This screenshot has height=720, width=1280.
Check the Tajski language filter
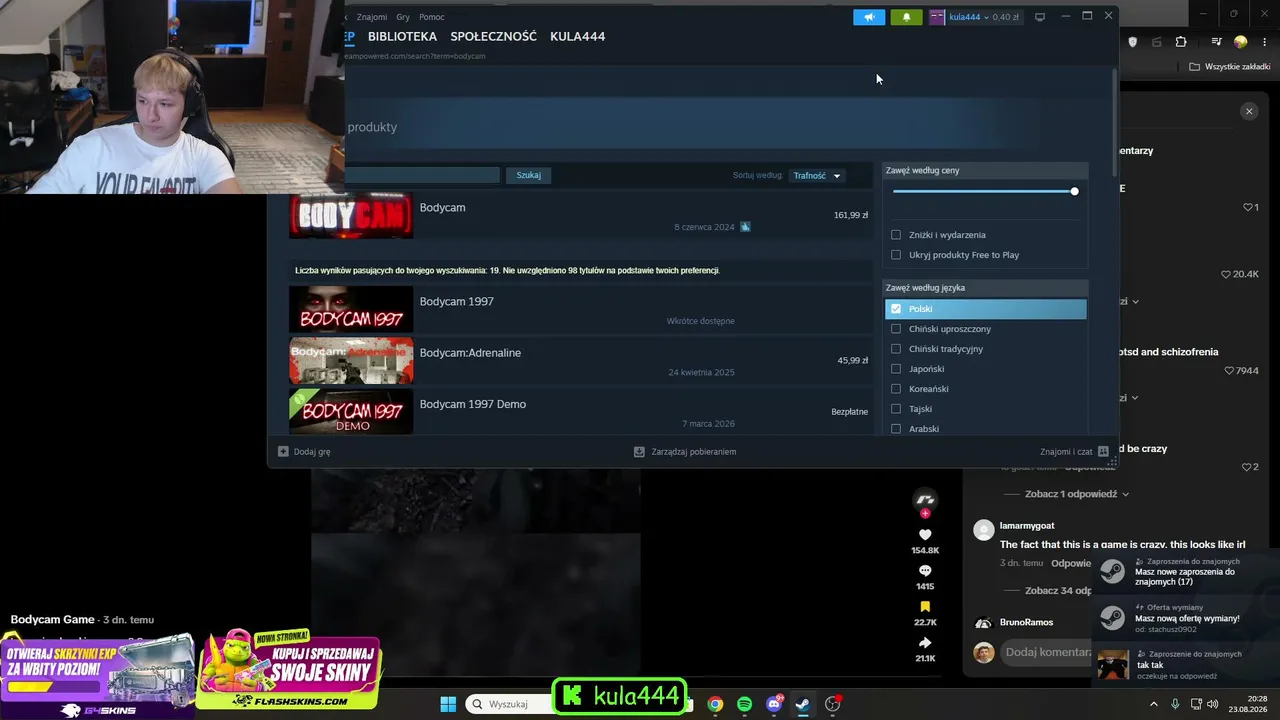(896, 409)
